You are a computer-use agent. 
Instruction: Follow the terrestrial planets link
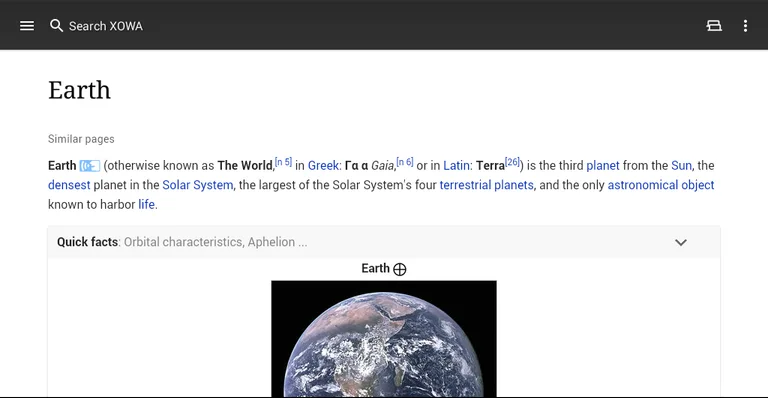pyautogui.click(x=486, y=185)
